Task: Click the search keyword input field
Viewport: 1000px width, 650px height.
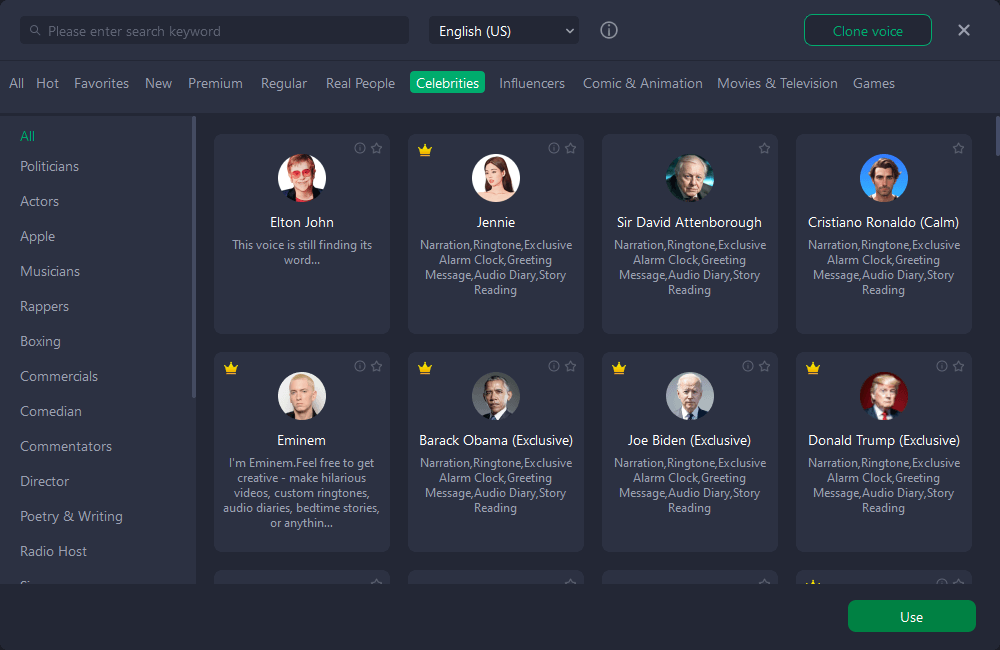Action: (220, 31)
